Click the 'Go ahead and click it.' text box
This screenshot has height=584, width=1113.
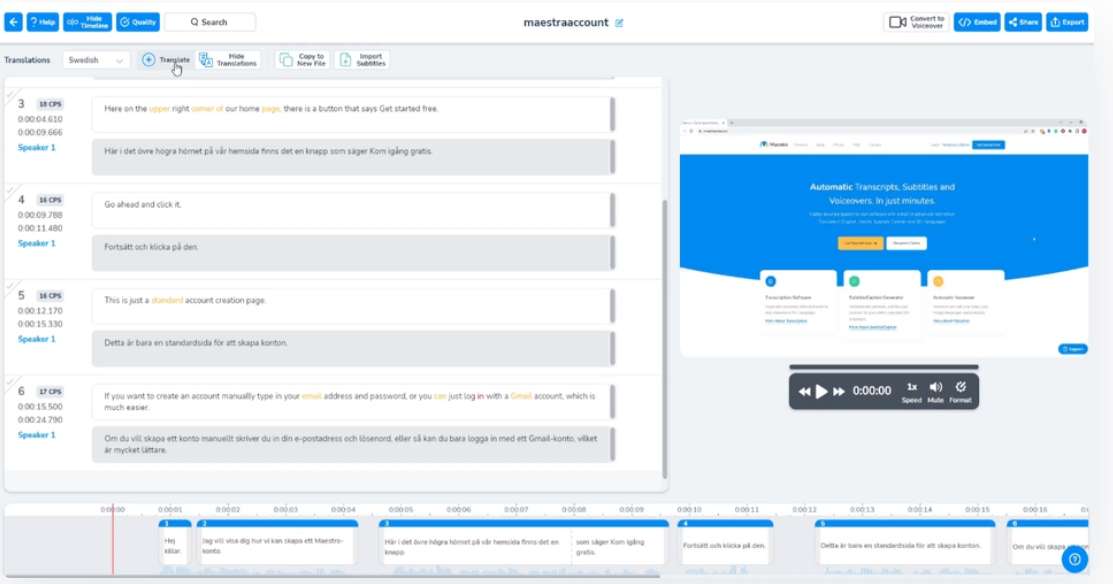coord(353,210)
